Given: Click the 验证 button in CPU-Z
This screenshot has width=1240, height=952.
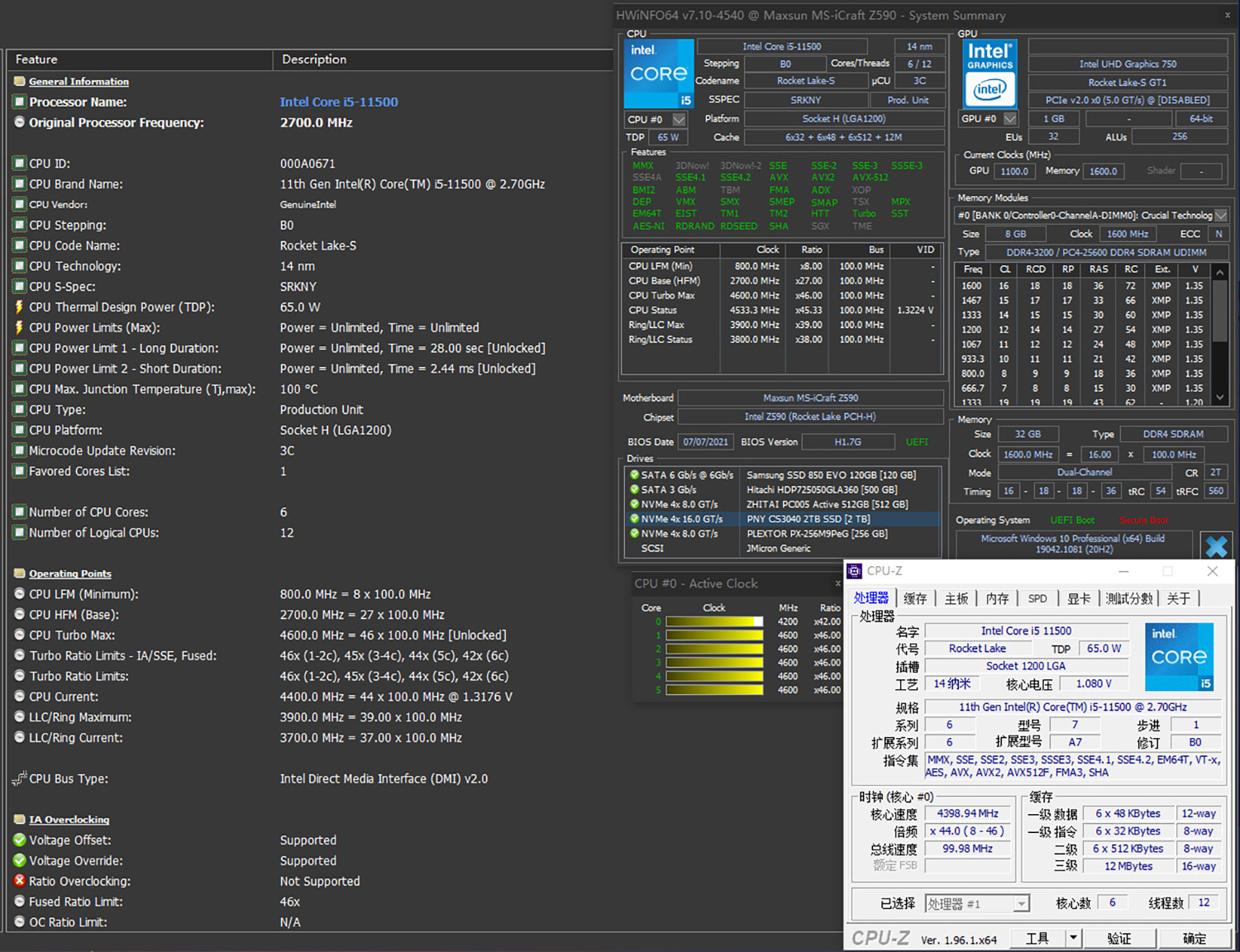Looking at the screenshot, I should (1118, 938).
